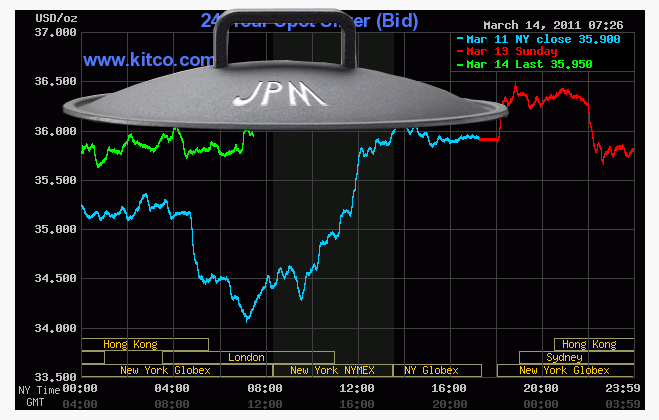This screenshot has width=659, height=420.
Task: Click the USD/oz axis label
Action: pyautogui.click(x=56, y=18)
